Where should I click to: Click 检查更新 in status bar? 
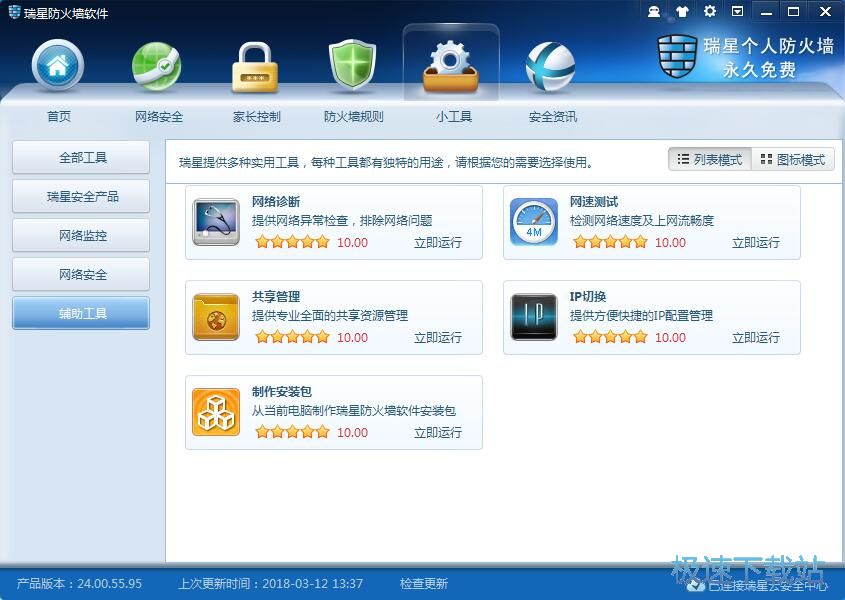[x=424, y=583]
